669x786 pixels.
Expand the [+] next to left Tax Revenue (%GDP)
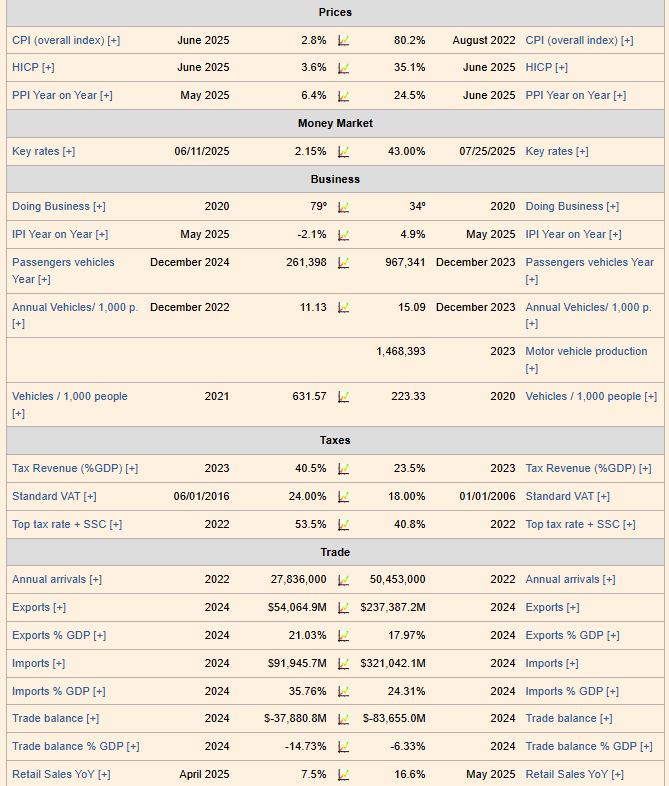pos(131,468)
